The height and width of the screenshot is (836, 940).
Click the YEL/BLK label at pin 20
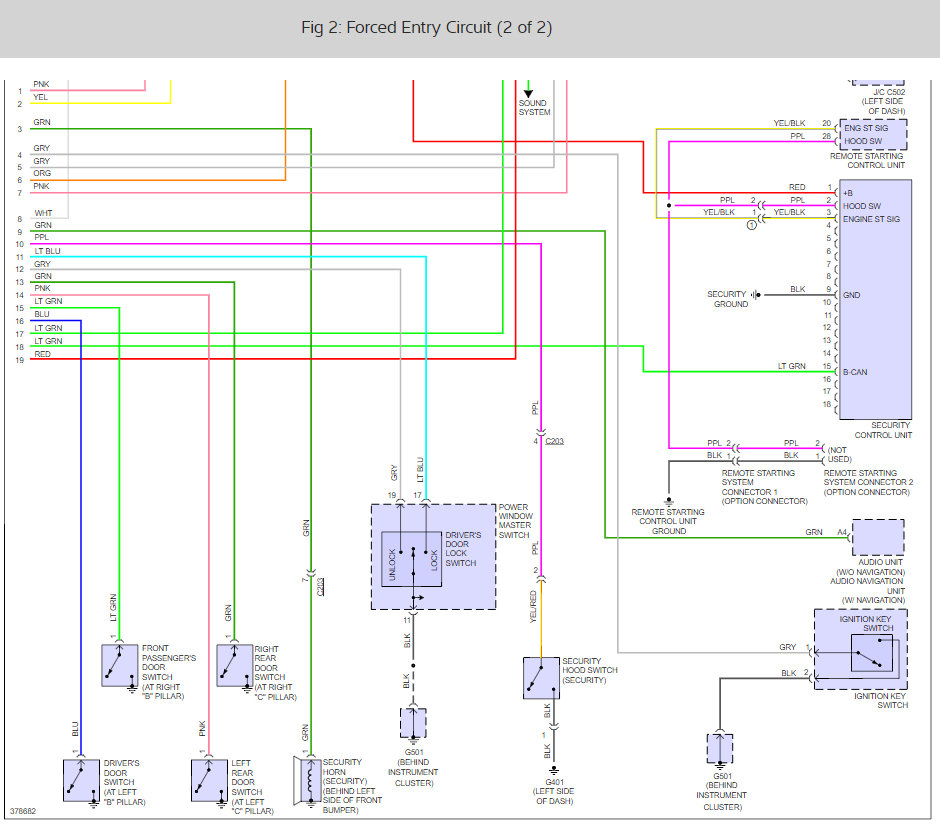789,123
